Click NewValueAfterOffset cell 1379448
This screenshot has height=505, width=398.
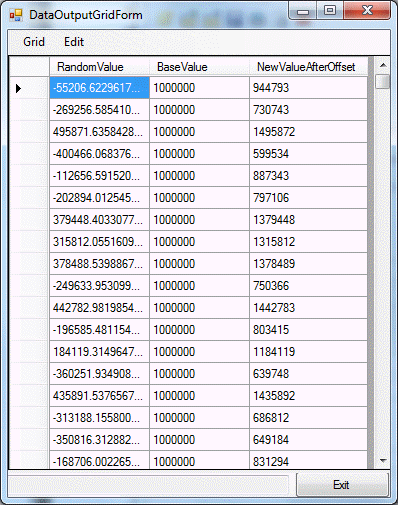pos(309,220)
